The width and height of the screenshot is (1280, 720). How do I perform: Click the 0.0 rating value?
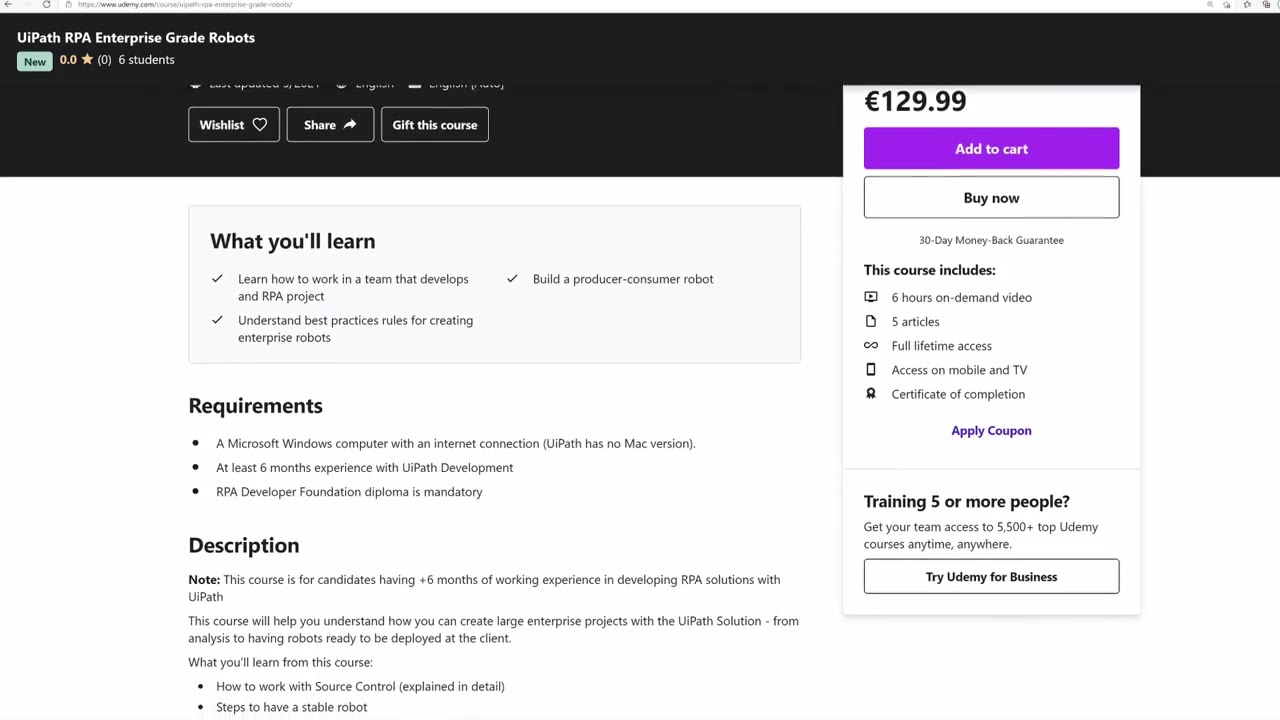point(68,60)
